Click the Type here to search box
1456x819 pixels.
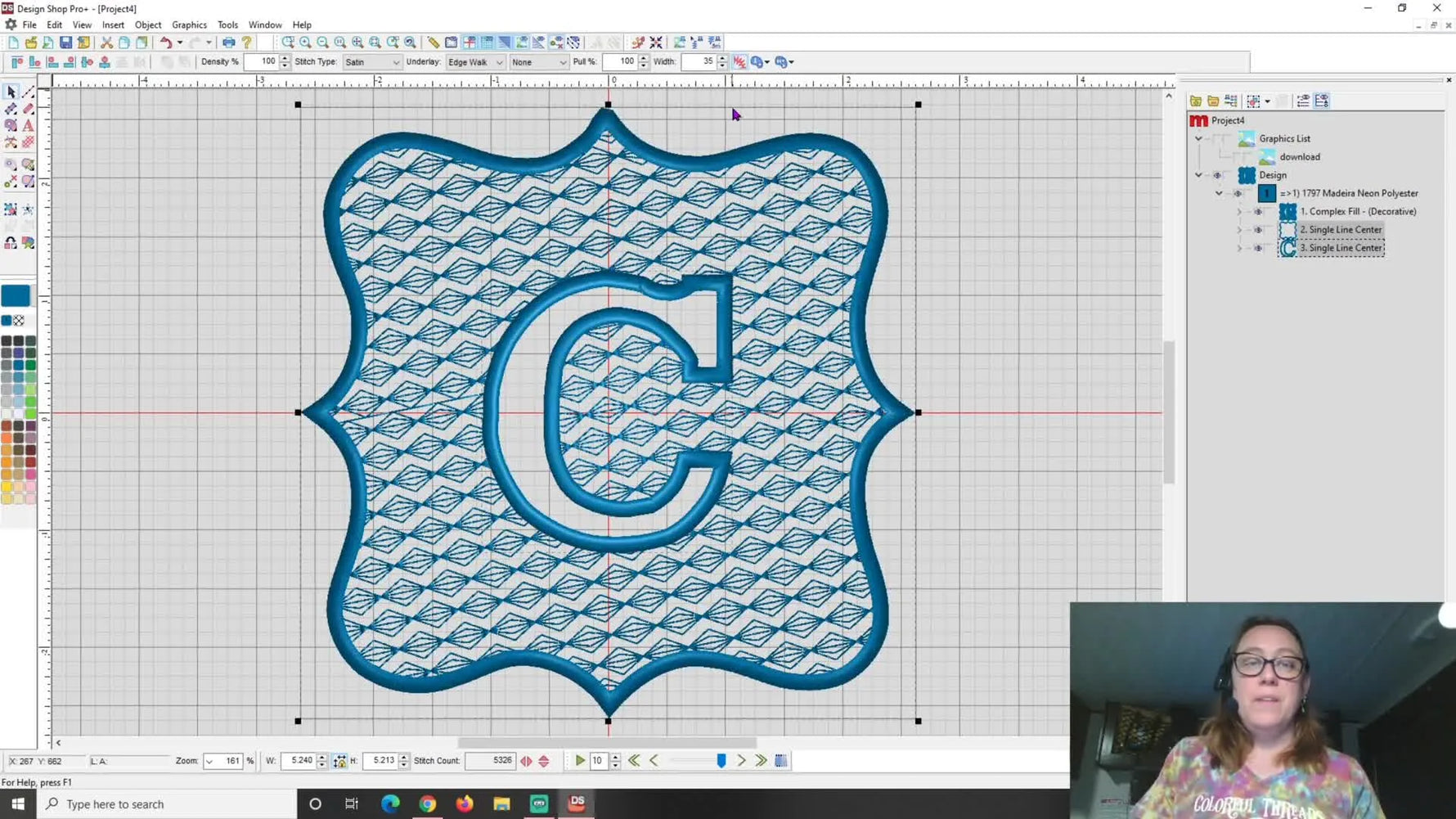click(x=167, y=803)
